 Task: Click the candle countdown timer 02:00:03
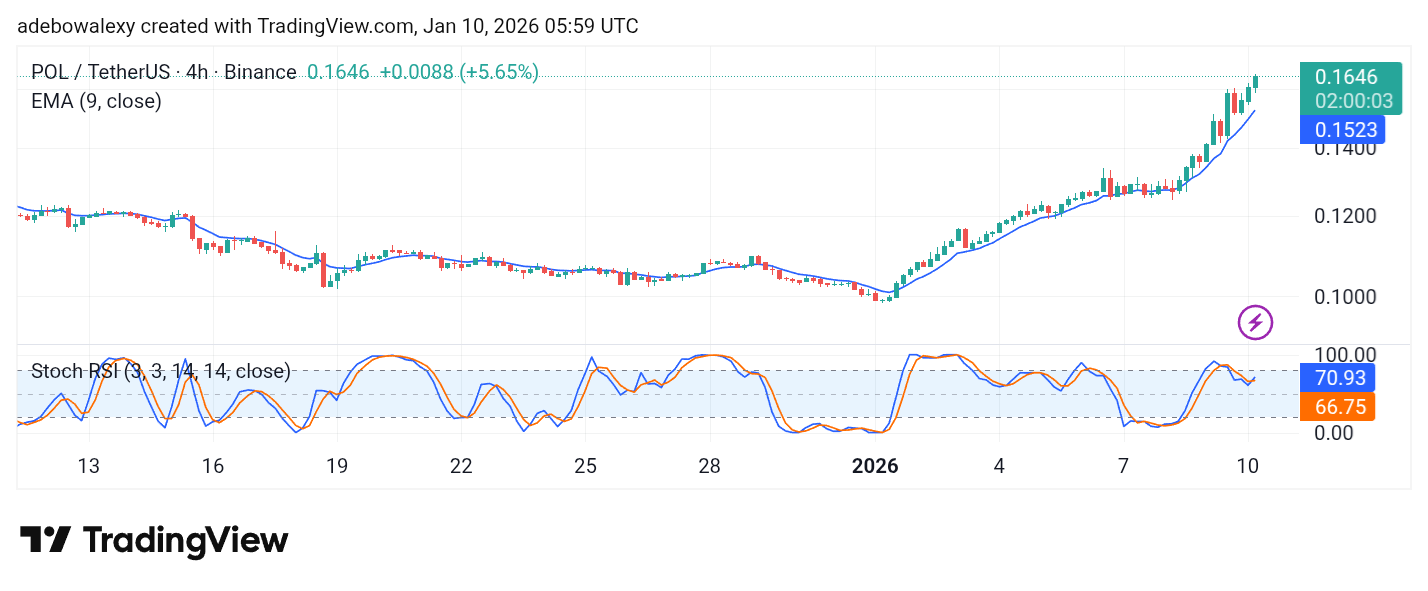(x=1354, y=101)
